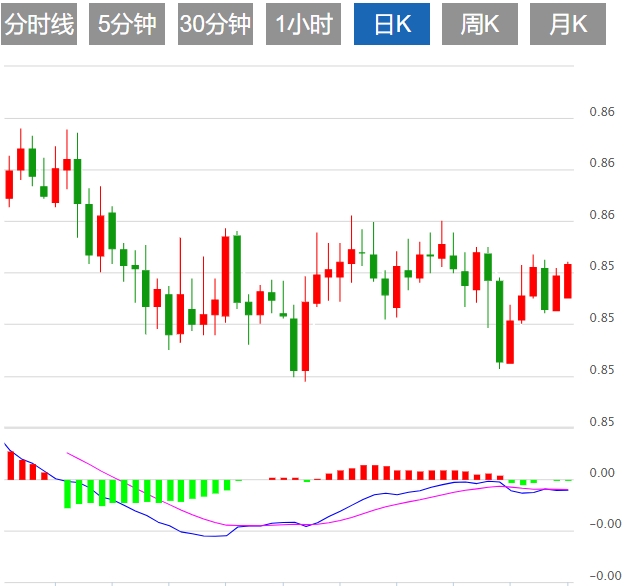Switch to the 分时线 chart tab
640x586 pixels.
pyautogui.click(x=39, y=24)
